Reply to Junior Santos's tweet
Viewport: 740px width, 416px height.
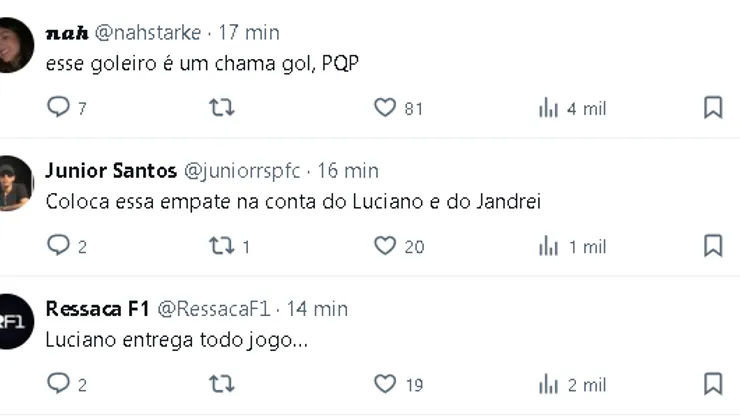59,246
